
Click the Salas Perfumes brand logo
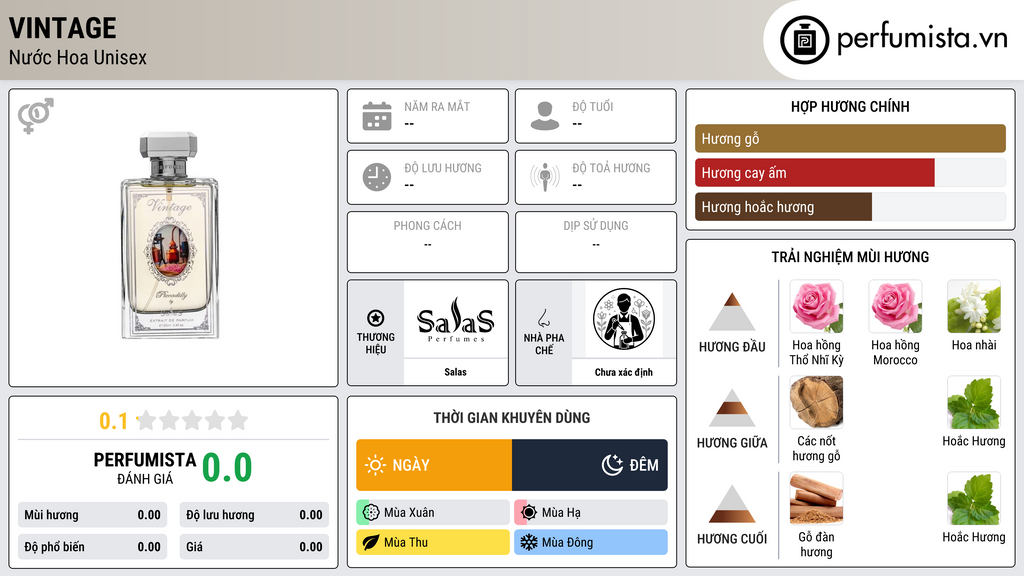click(x=456, y=320)
